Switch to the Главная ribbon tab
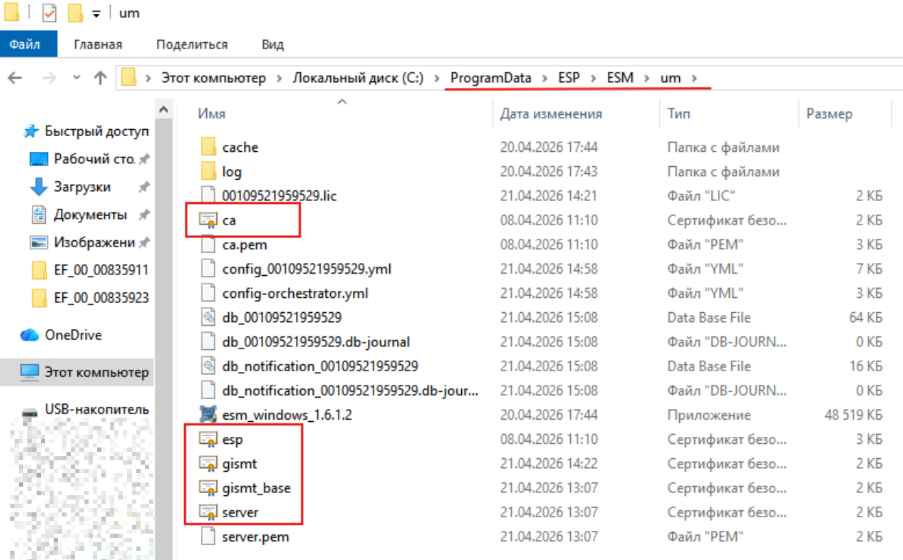903x560 pixels. click(x=98, y=44)
